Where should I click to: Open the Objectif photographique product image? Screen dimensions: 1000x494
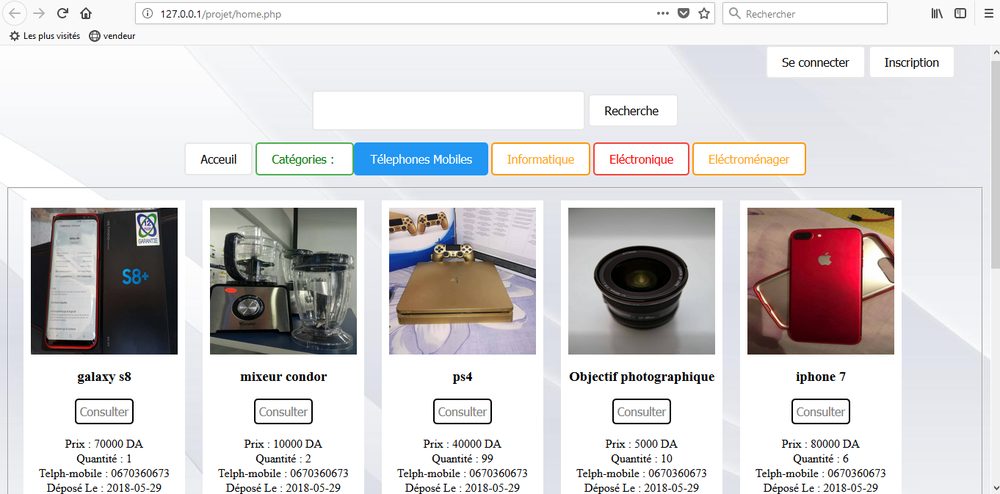(x=642, y=281)
